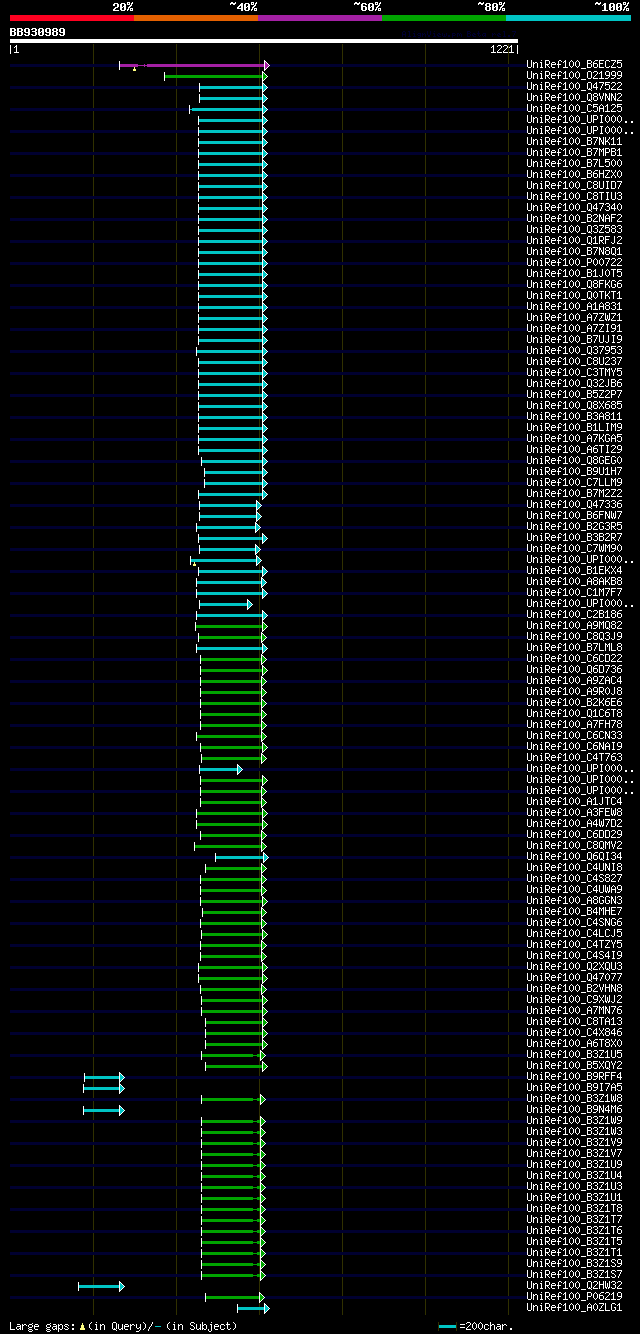Open the UniRef100_B2NAF2 hit
Screen dimensions: 640x1334
pyautogui.click(x=576, y=218)
